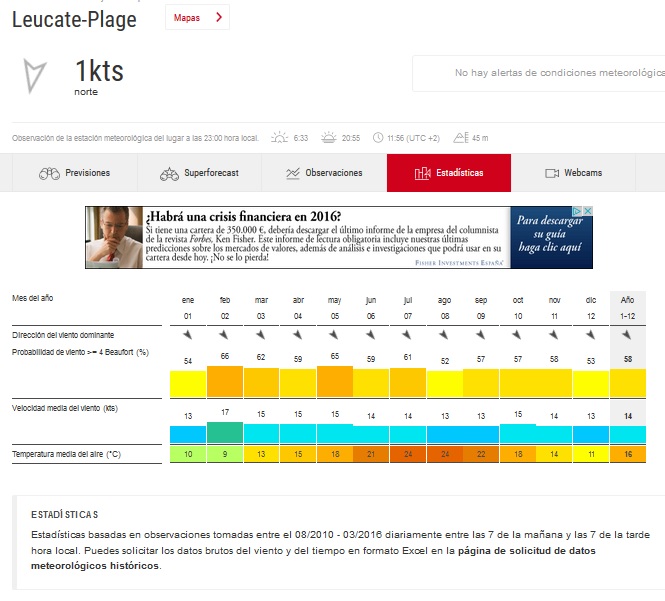665x601 pixels.
Task: Click the January wind direction arrow
Action: 187,335
